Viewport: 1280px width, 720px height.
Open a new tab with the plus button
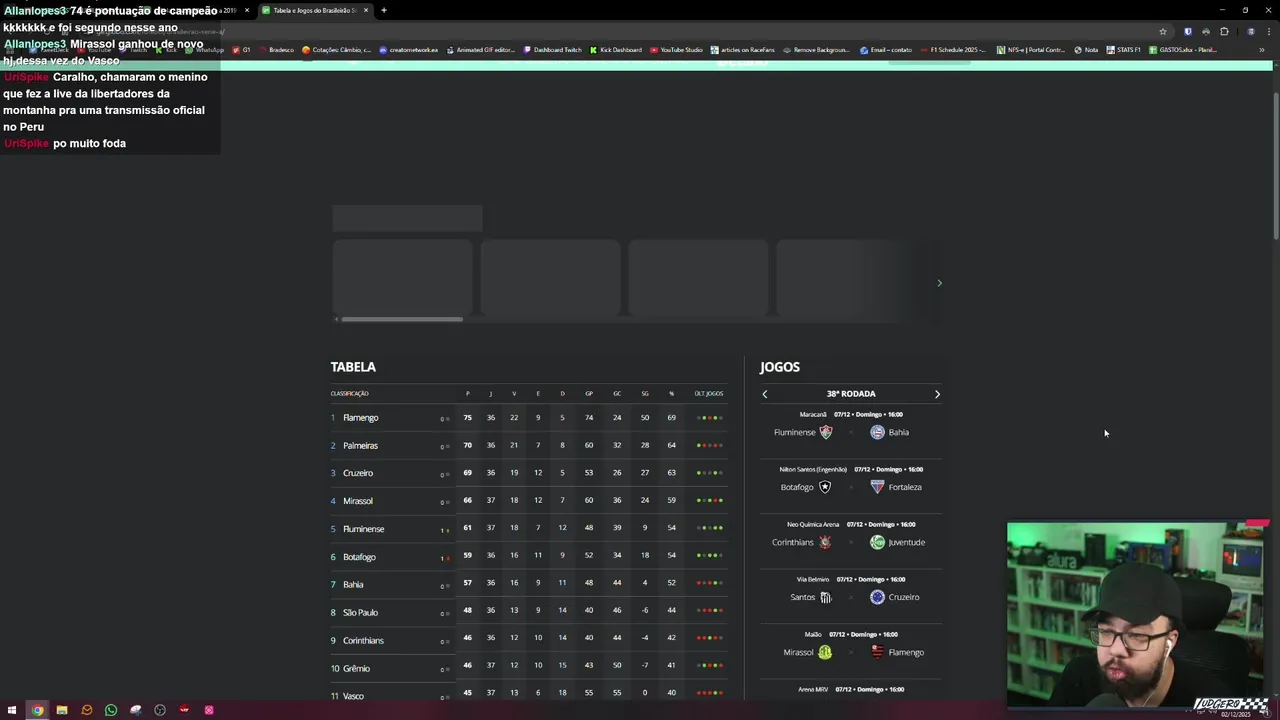(x=384, y=10)
